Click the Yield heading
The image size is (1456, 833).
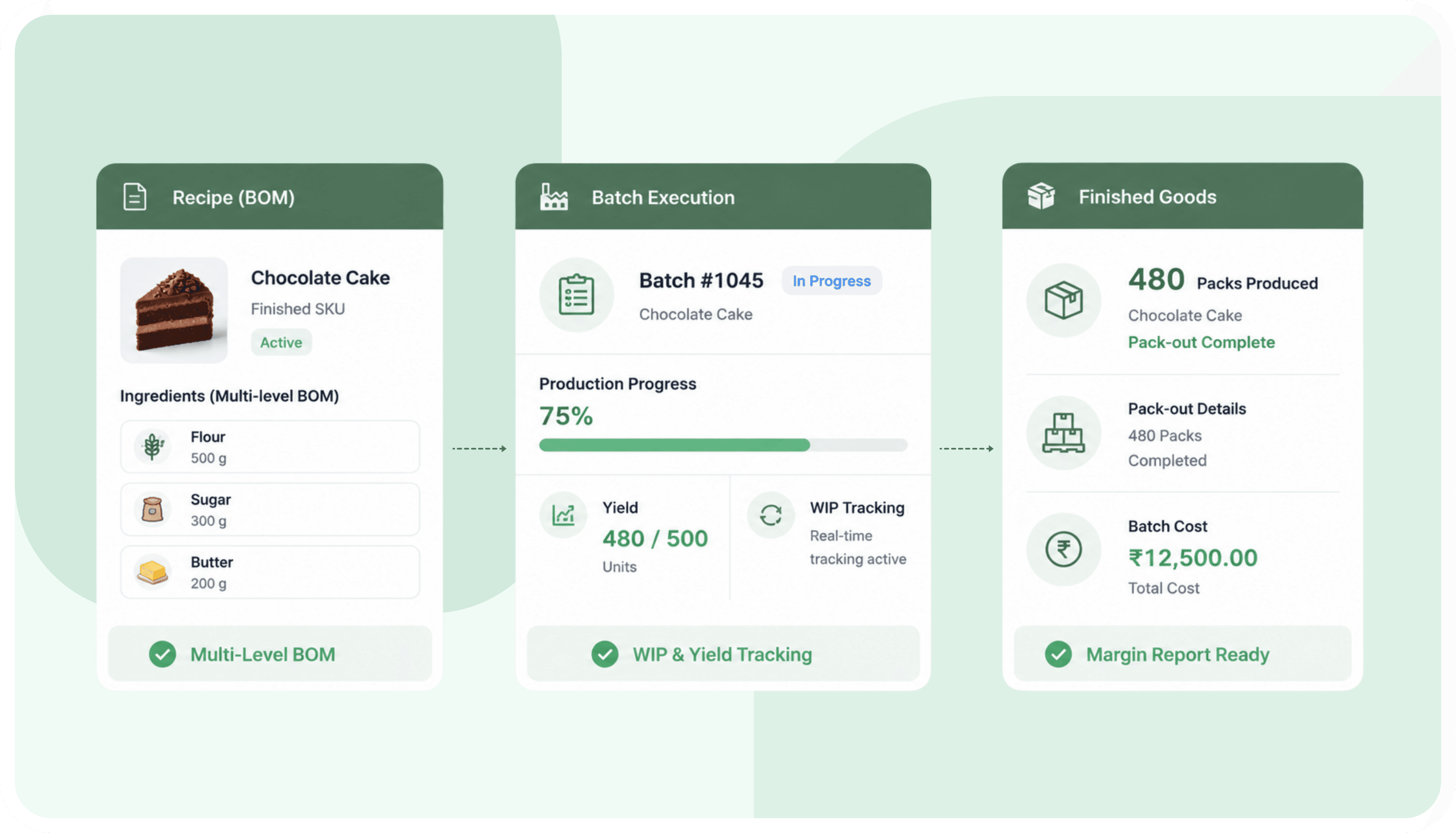pyautogui.click(x=620, y=508)
